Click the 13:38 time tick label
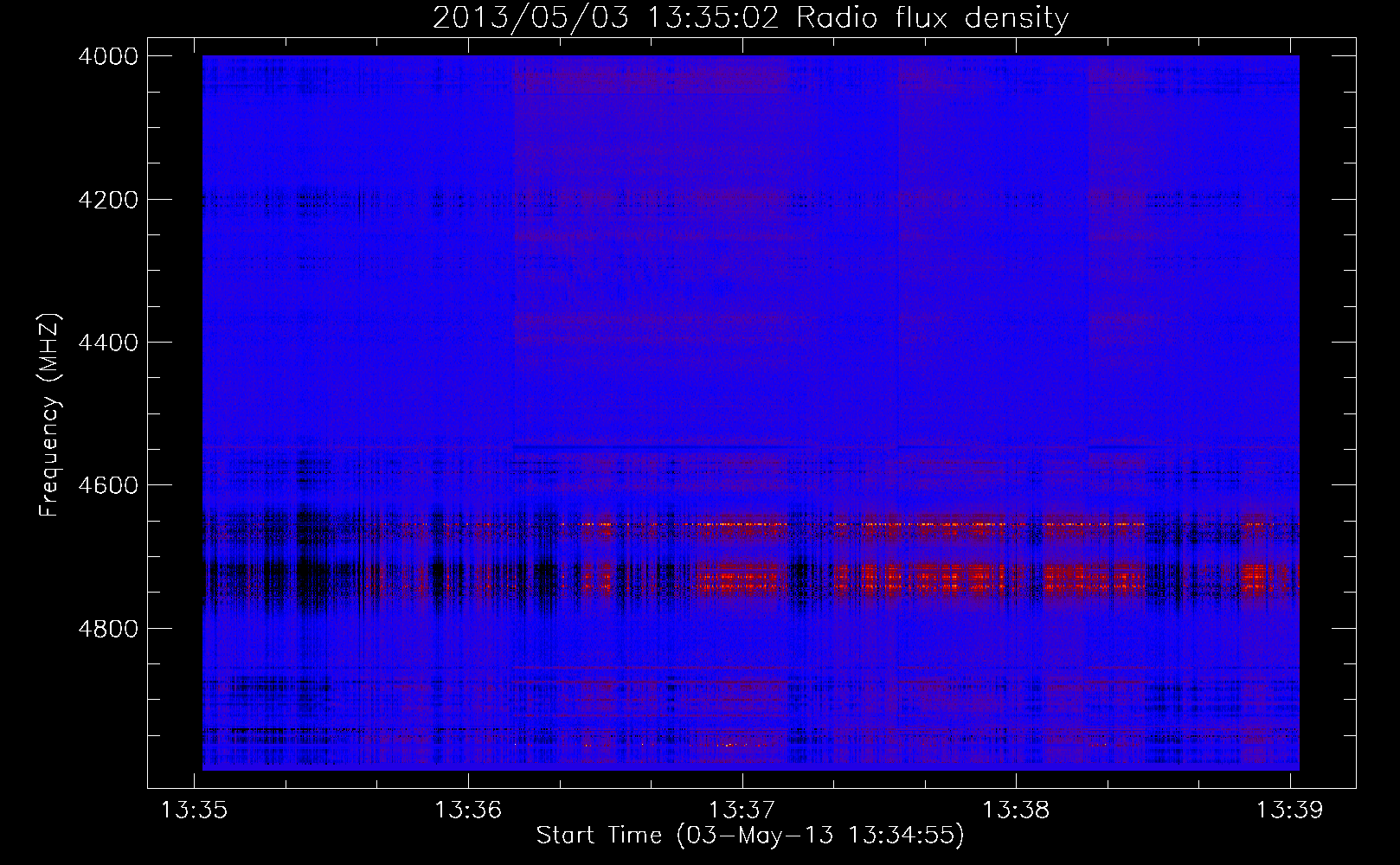1400x865 pixels. click(1016, 811)
